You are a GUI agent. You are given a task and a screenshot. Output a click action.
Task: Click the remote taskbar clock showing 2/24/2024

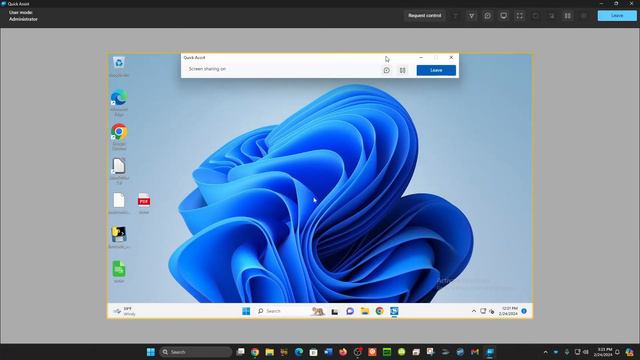[509, 311]
